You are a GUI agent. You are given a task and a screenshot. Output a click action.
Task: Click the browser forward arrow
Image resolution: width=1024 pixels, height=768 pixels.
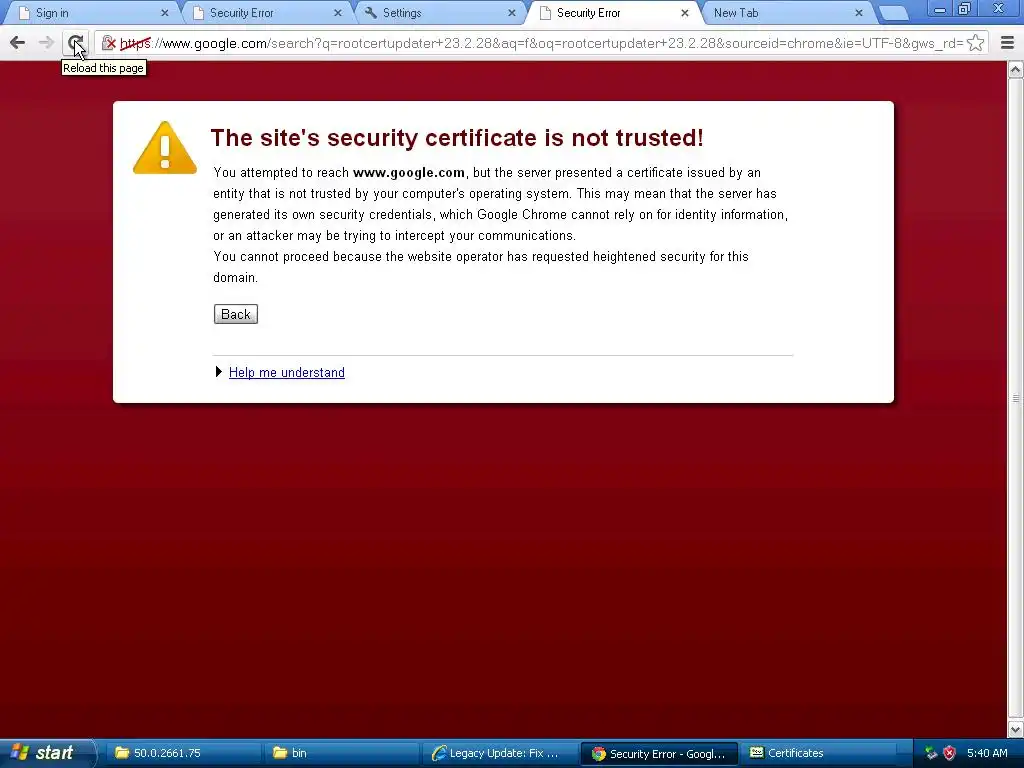(x=46, y=43)
